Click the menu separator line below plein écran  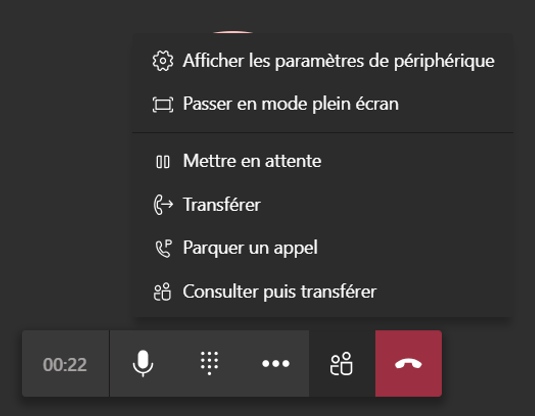click(323, 132)
